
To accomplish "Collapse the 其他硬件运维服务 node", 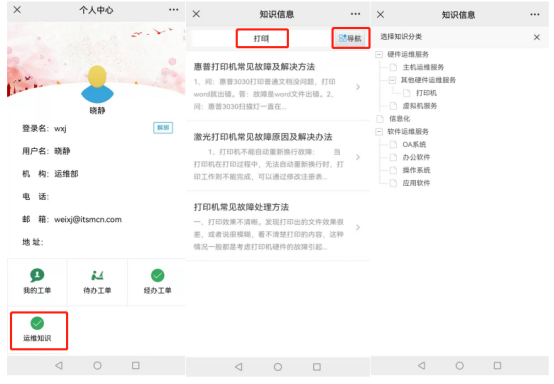I will coord(392,80).
